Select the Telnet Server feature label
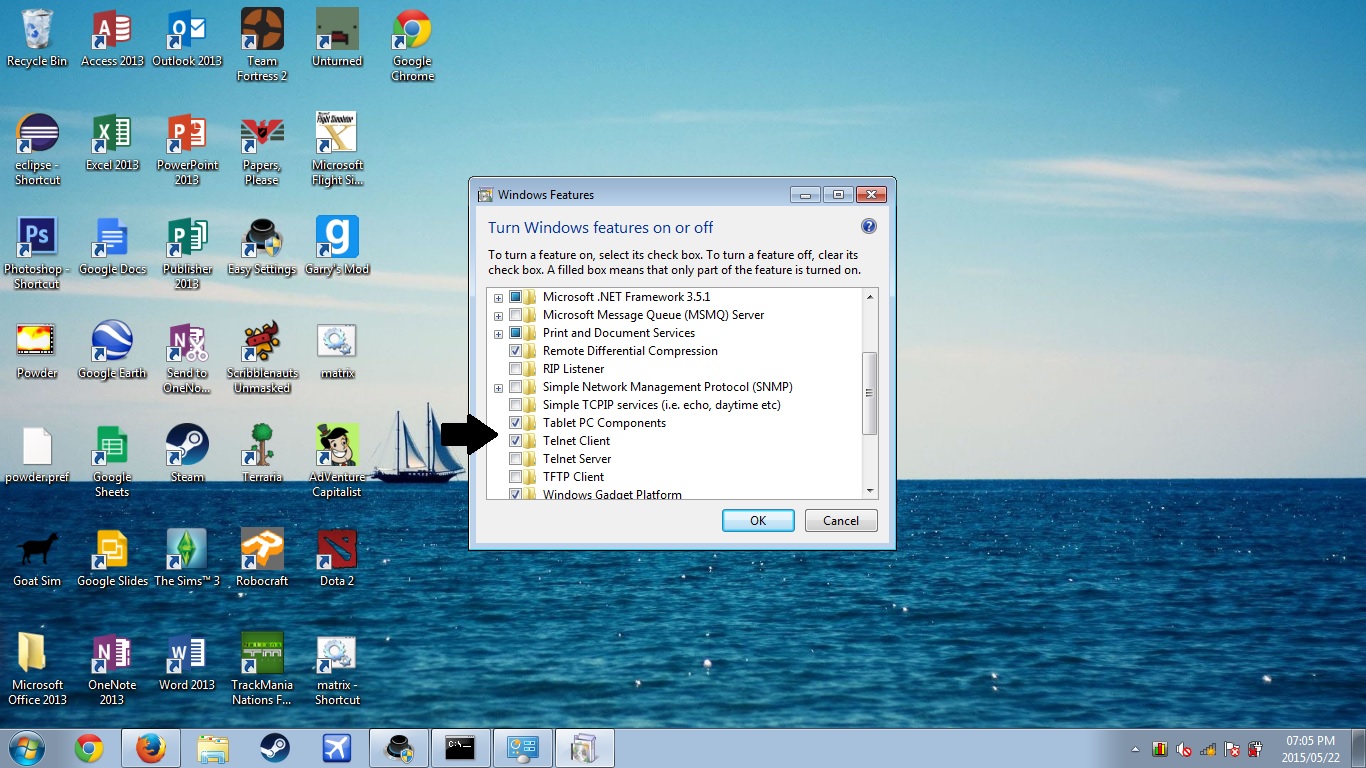Screen dimensions: 1366x768 pyautogui.click(x=577, y=459)
